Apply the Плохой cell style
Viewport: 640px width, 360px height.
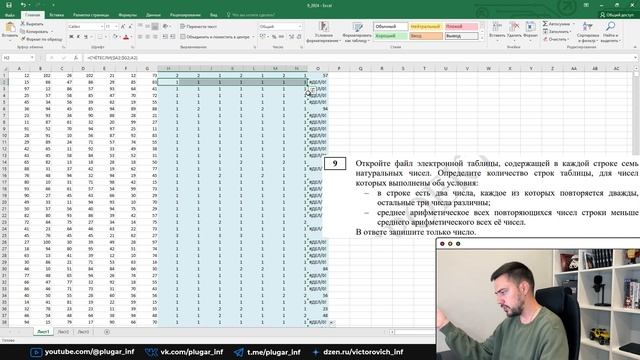[x=461, y=27]
